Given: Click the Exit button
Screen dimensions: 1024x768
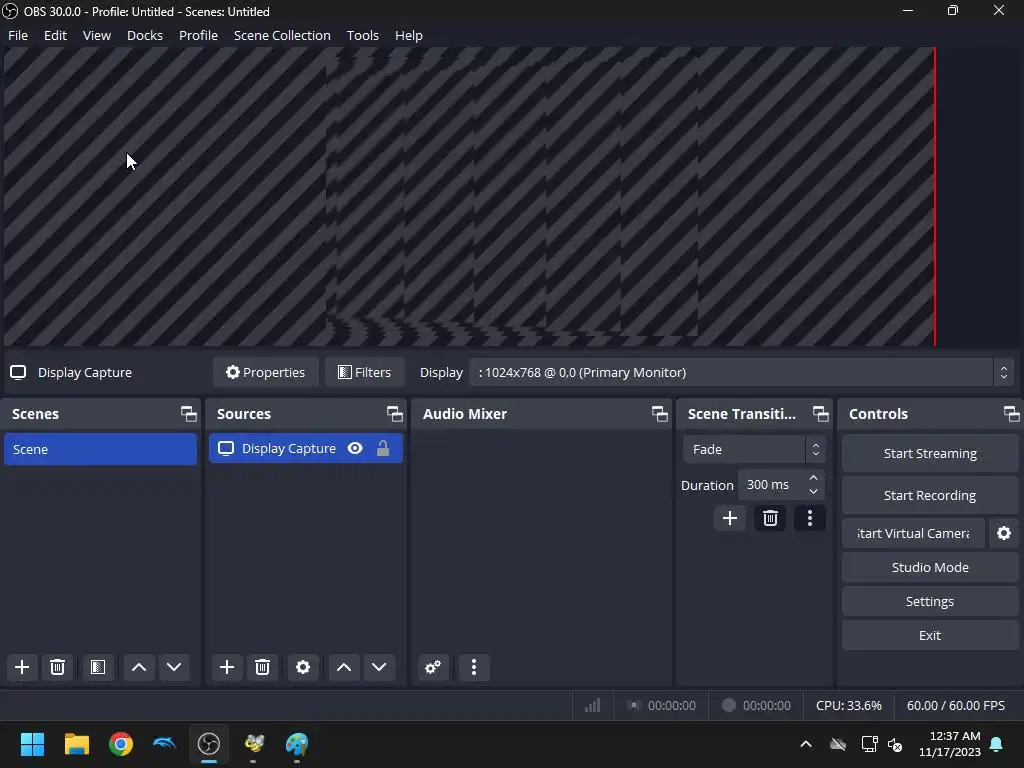Looking at the screenshot, I should coord(930,635).
